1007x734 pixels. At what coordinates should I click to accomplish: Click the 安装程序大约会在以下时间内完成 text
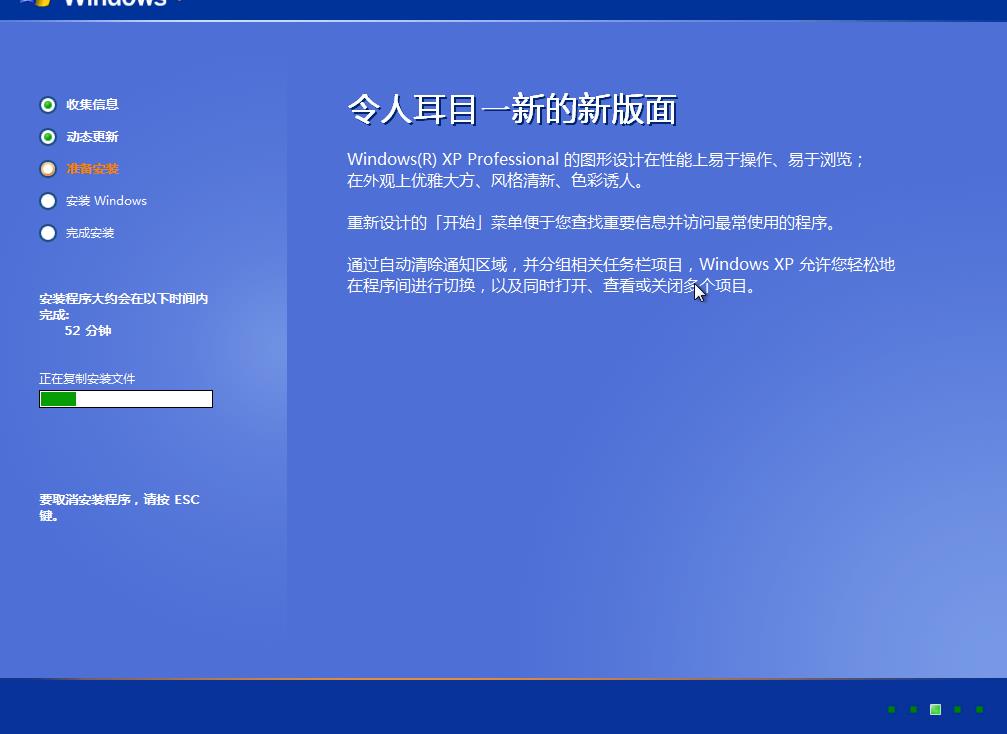click(x=123, y=306)
